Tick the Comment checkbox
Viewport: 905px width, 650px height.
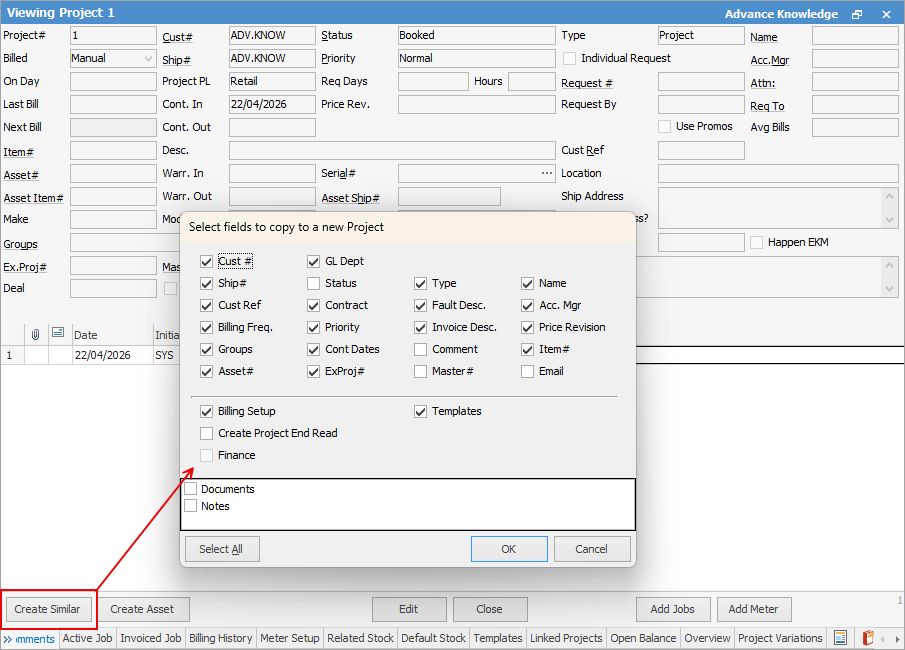pyautogui.click(x=421, y=349)
